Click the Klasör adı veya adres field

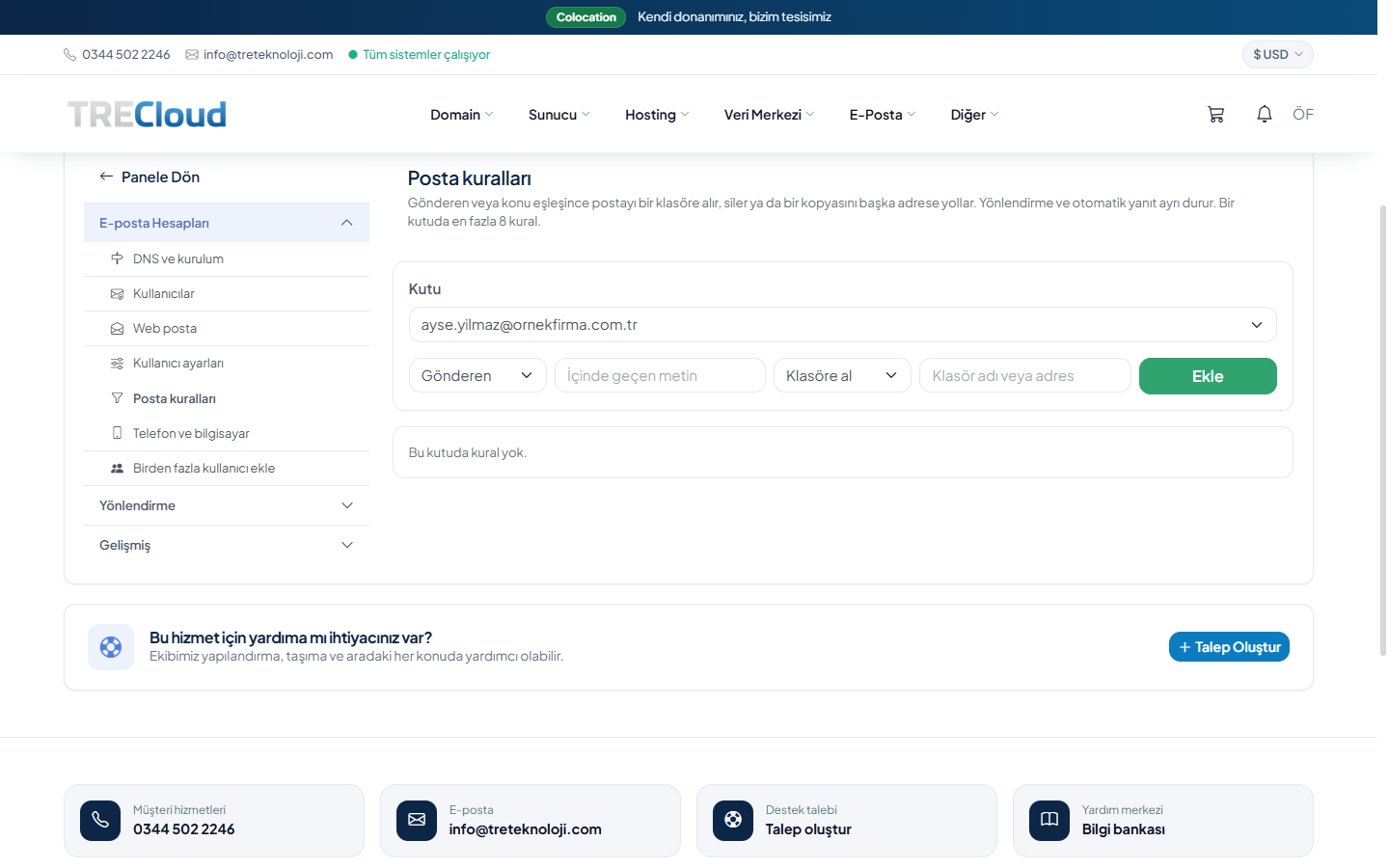click(x=1024, y=375)
